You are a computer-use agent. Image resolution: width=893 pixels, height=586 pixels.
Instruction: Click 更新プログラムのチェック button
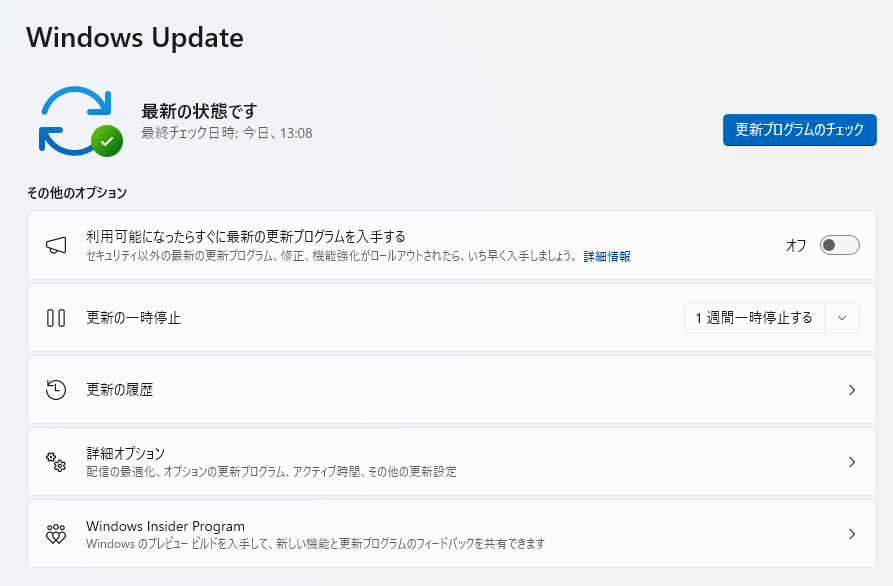800,130
